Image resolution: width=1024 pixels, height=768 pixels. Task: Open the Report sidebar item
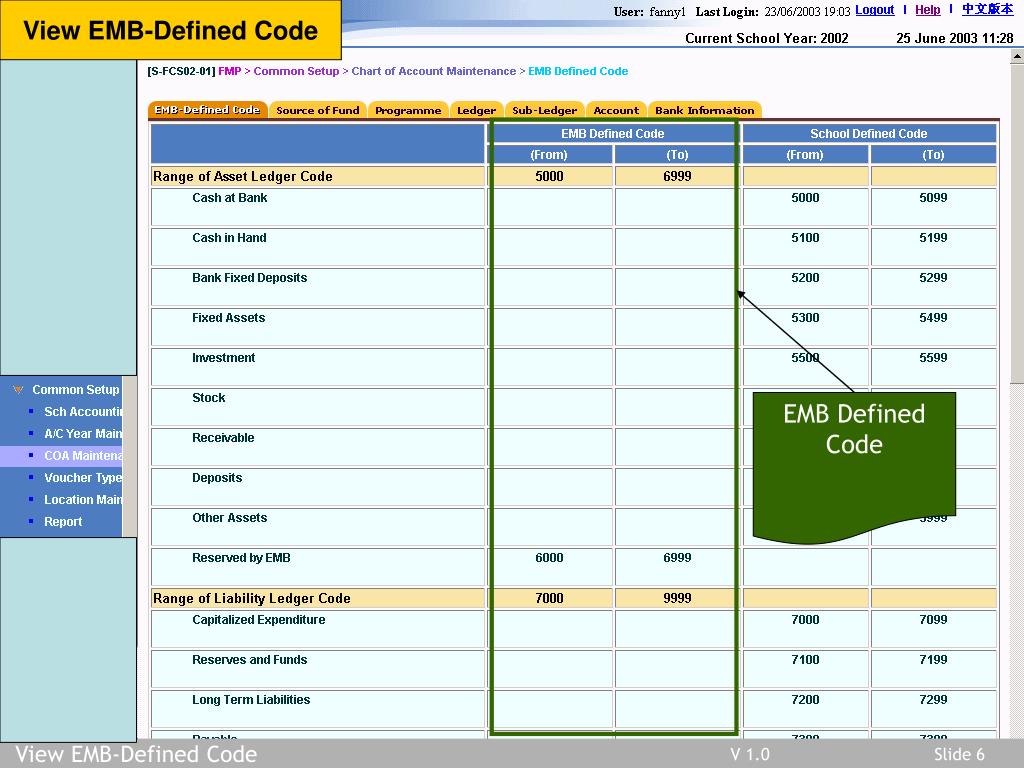click(x=63, y=522)
